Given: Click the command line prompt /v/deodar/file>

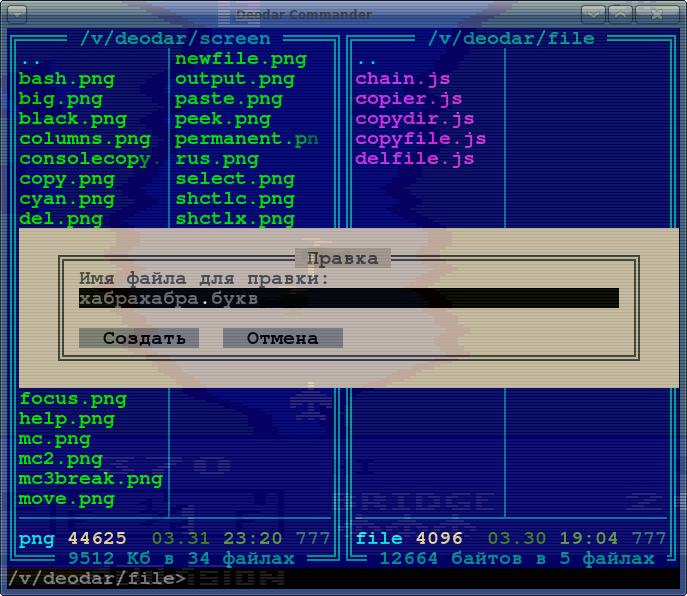Looking at the screenshot, I should [x=97, y=578].
